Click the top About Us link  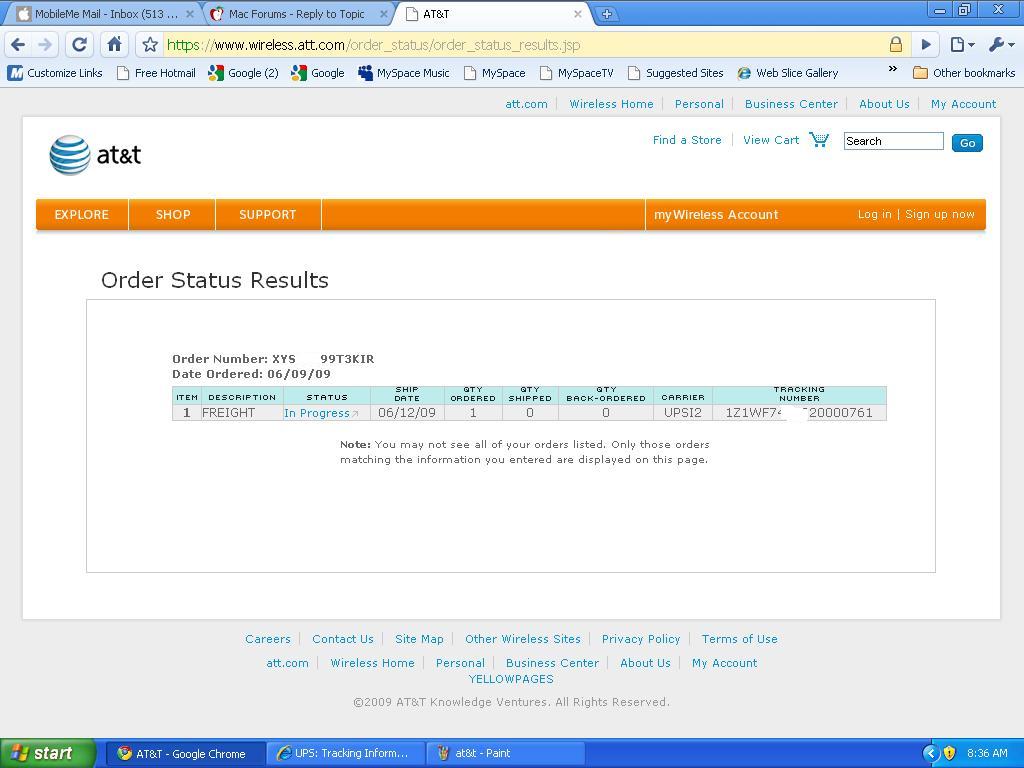pos(884,104)
